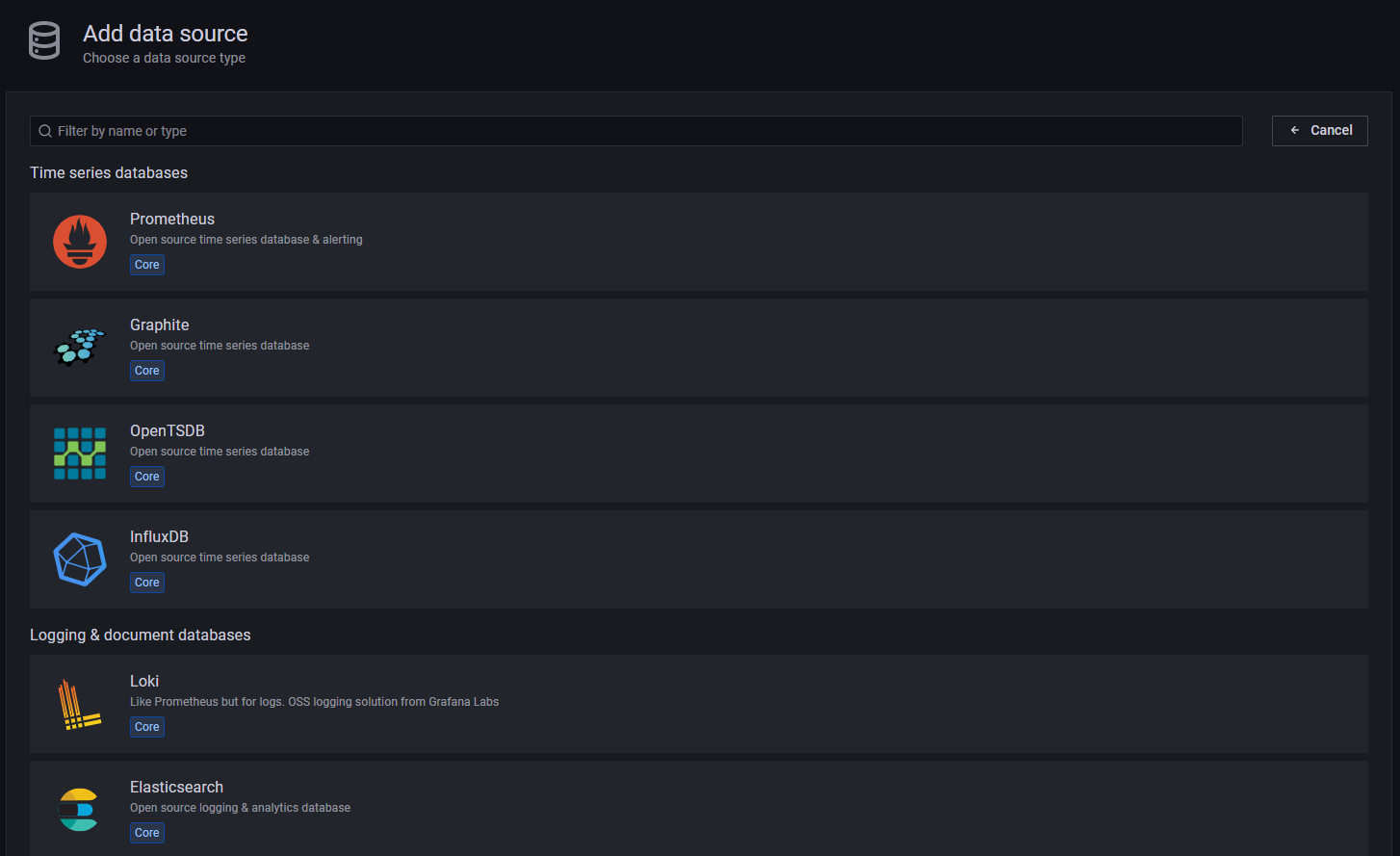
Task: Select the InfluxDB data source name
Action: tap(159, 536)
